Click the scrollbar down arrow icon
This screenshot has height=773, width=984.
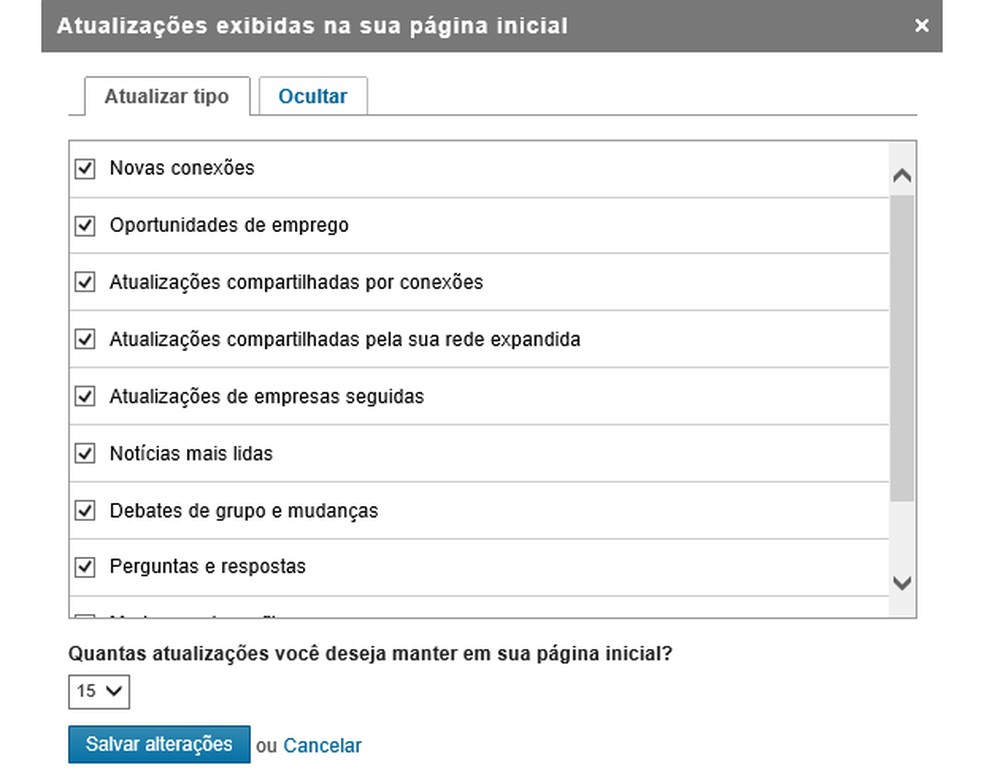tap(901, 583)
